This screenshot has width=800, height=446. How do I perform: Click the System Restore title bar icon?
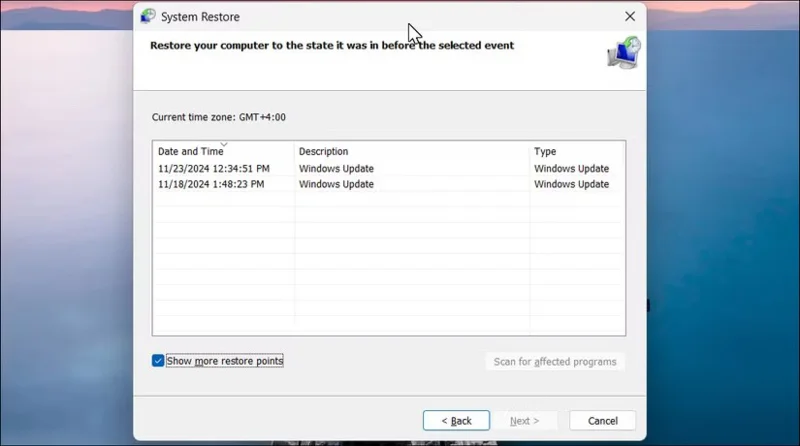click(148, 16)
